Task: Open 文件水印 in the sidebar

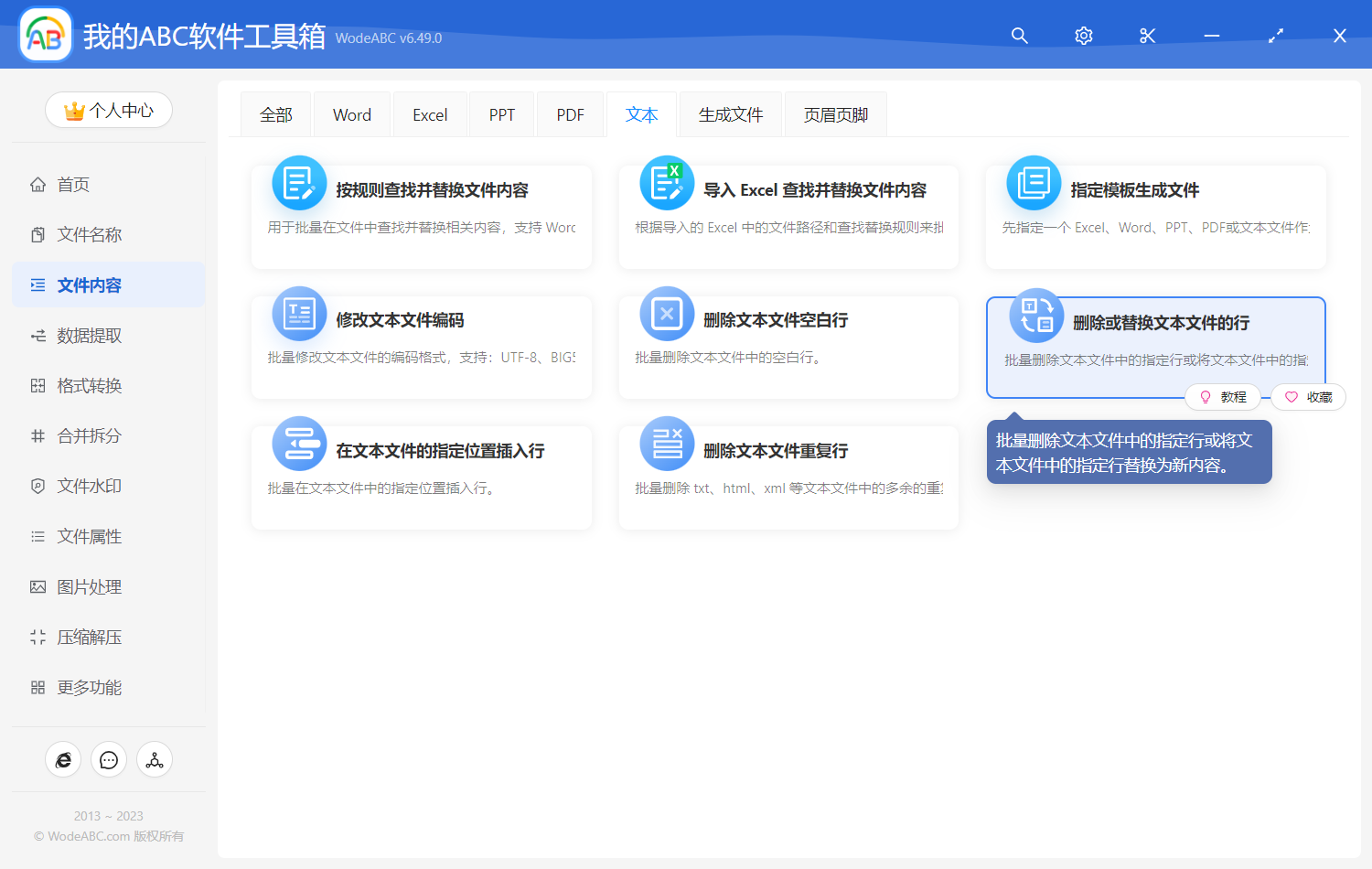Action: coord(89,487)
